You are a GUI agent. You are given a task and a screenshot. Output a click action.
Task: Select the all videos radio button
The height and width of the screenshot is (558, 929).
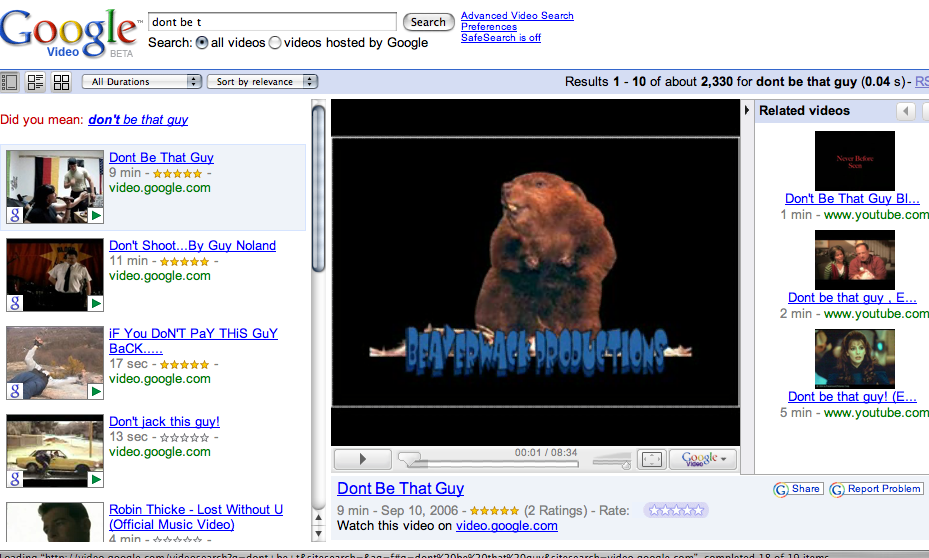pyautogui.click(x=202, y=43)
